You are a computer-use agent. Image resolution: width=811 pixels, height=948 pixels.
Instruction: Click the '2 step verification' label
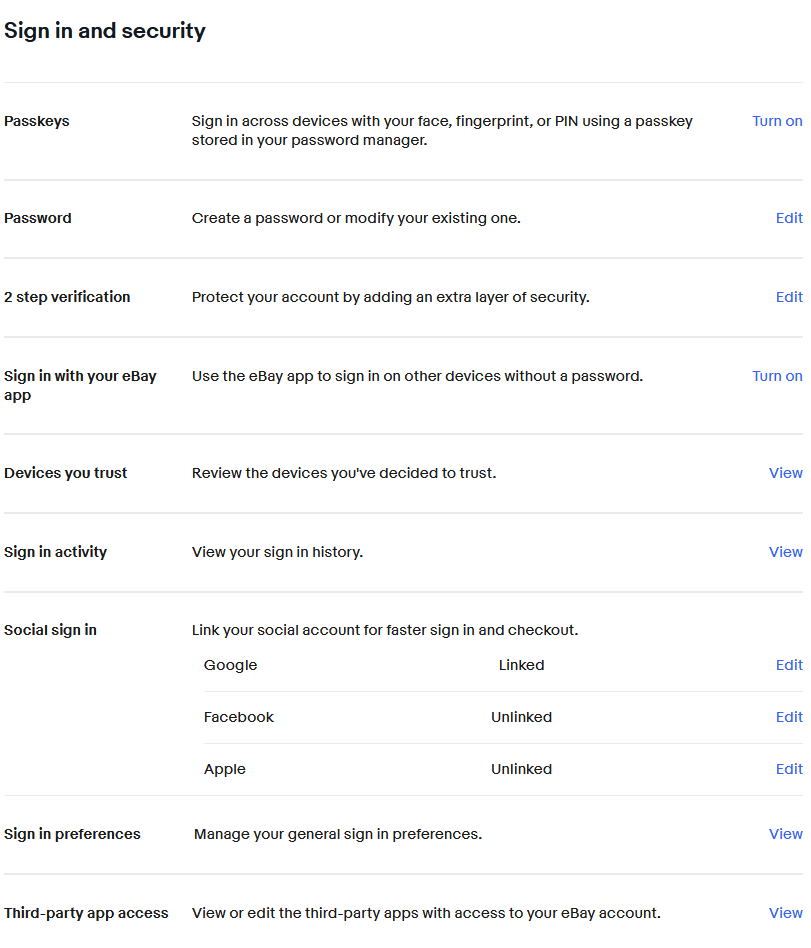pos(67,297)
